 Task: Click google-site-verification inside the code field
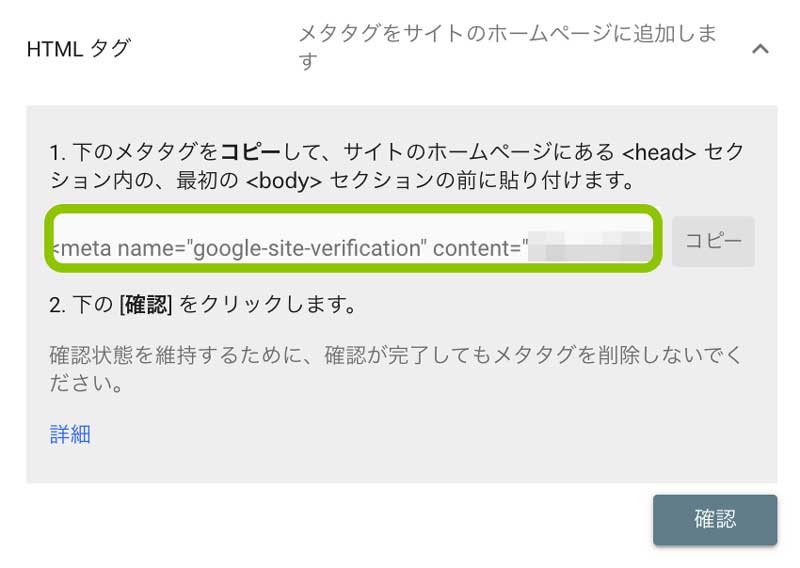tap(307, 249)
